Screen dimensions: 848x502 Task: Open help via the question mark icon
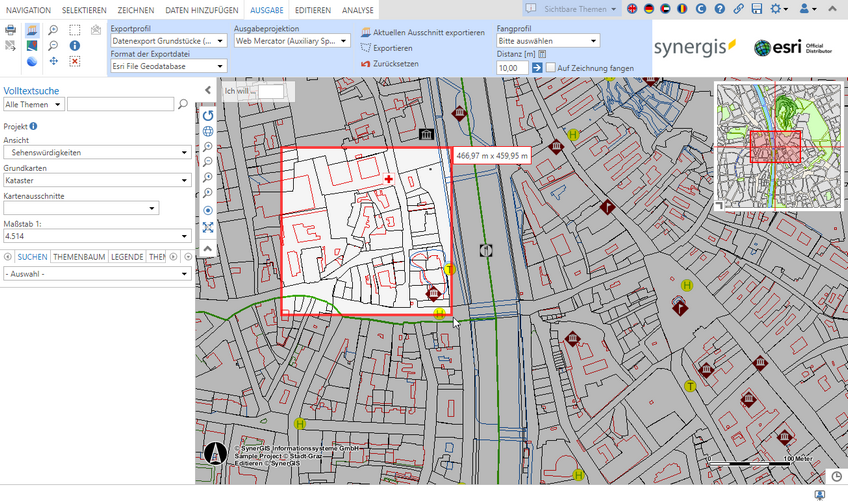tap(720, 9)
